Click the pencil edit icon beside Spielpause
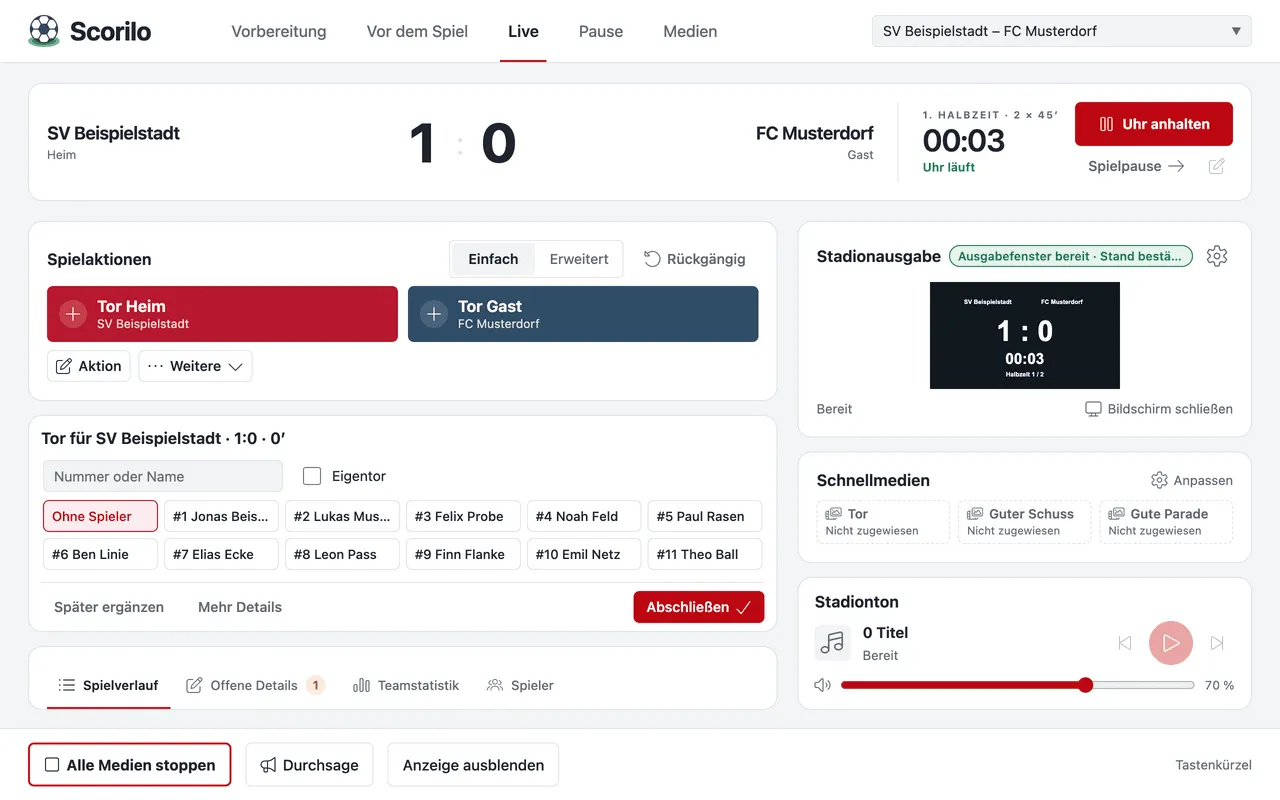 tap(1216, 166)
